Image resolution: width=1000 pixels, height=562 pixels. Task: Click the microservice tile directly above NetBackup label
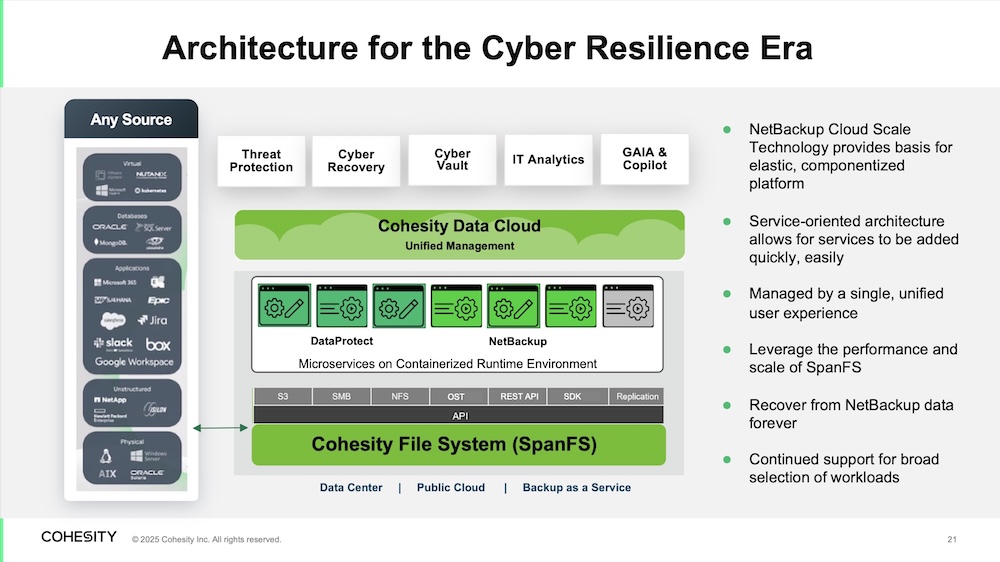click(514, 306)
